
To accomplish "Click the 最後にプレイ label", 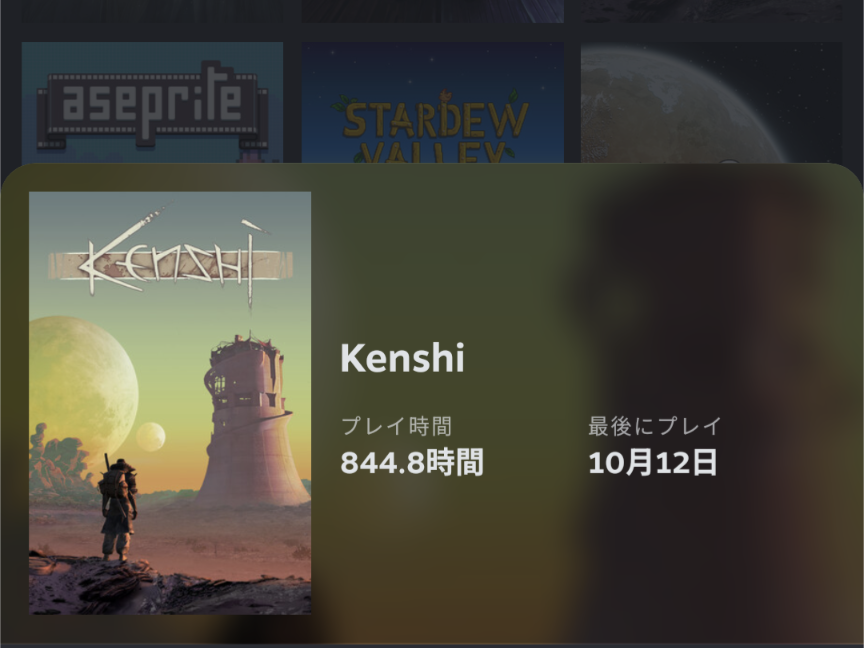I will 655,426.
